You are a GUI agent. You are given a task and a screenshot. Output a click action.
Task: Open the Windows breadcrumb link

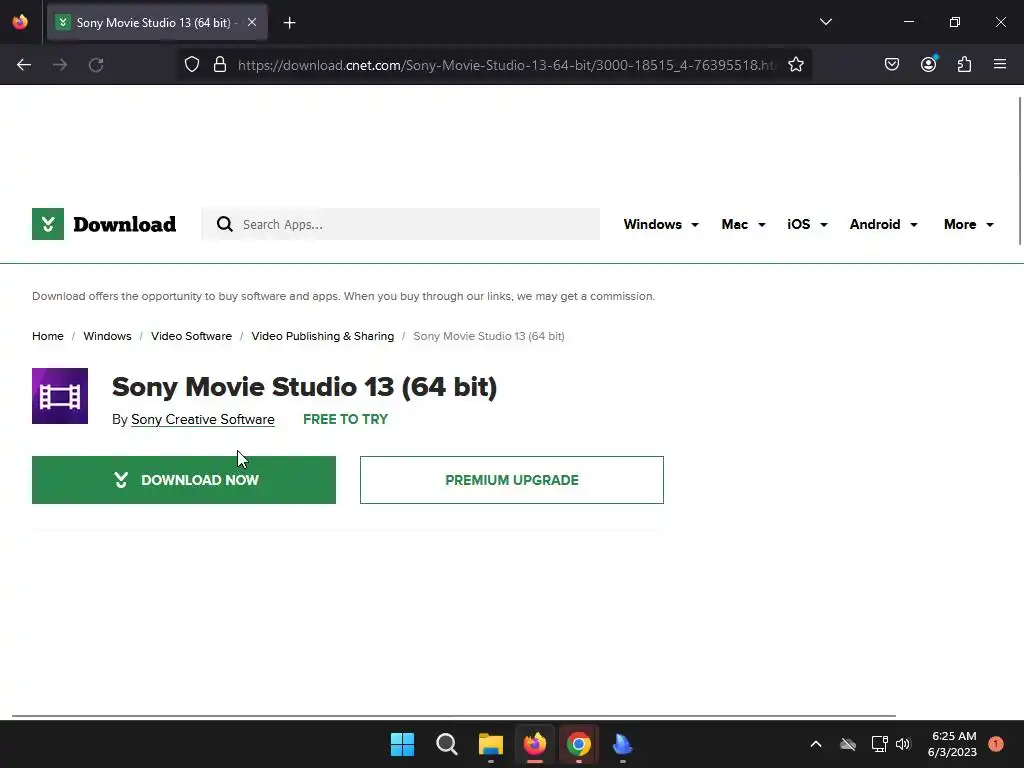click(107, 336)
